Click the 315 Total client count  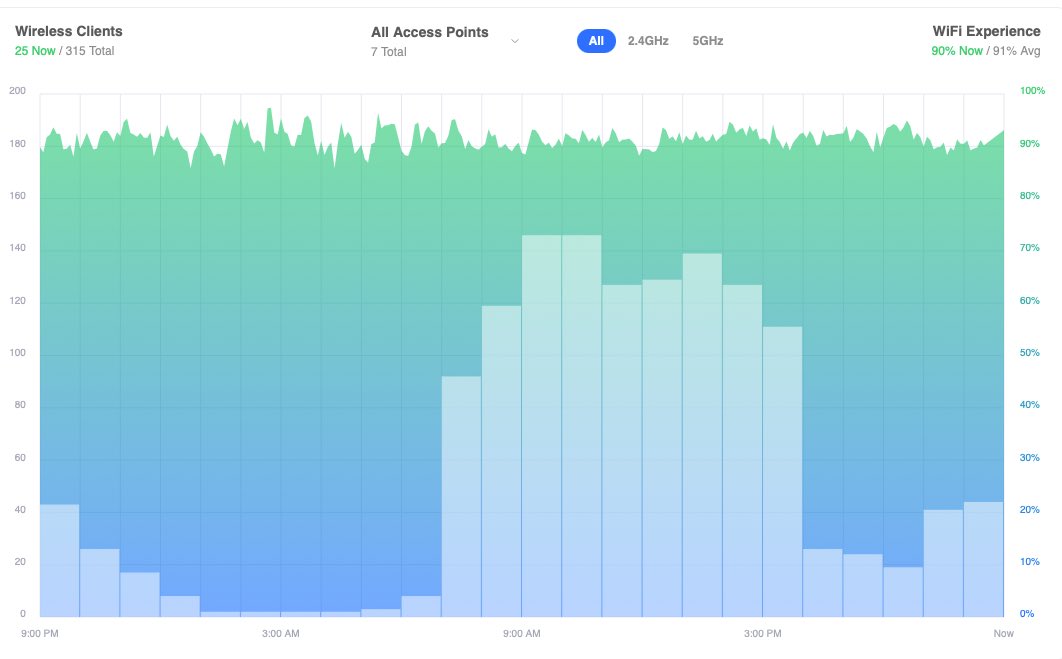click(x=90, y=51)
